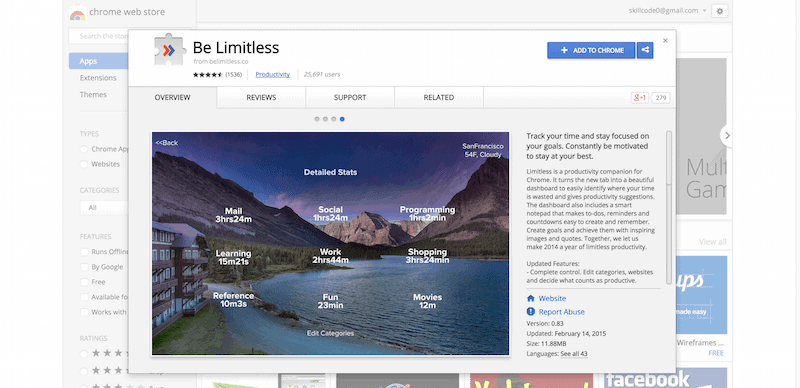Click the 279 plus-one count
800x388 pixels.
[661, 98]
